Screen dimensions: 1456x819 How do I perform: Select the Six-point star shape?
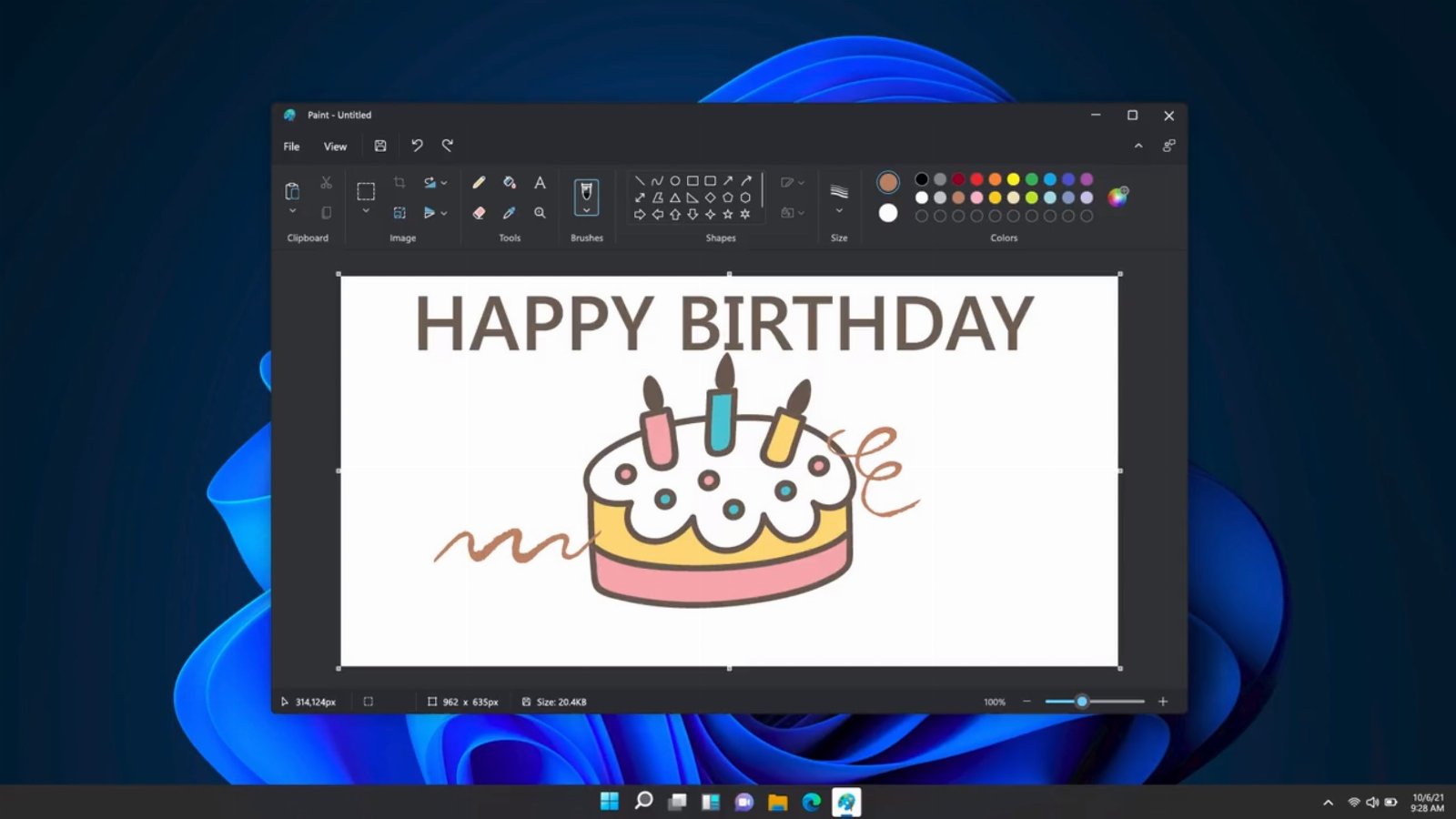pos(745,214)
